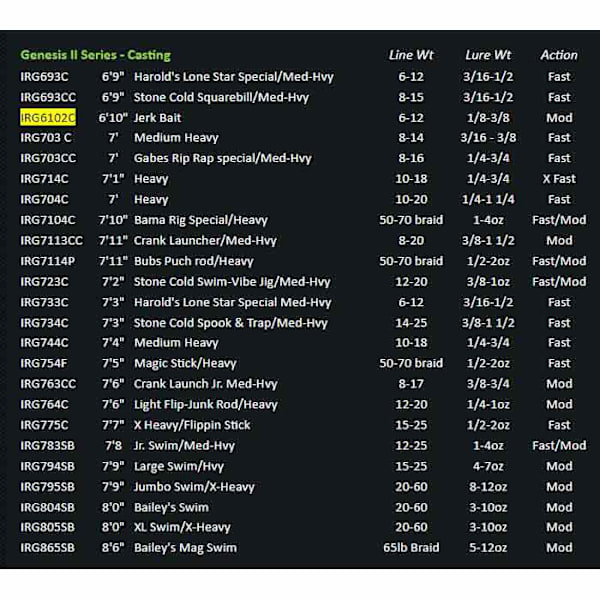Click the 12-25 line weight
The image size is (600, 600).
(411, 446)
